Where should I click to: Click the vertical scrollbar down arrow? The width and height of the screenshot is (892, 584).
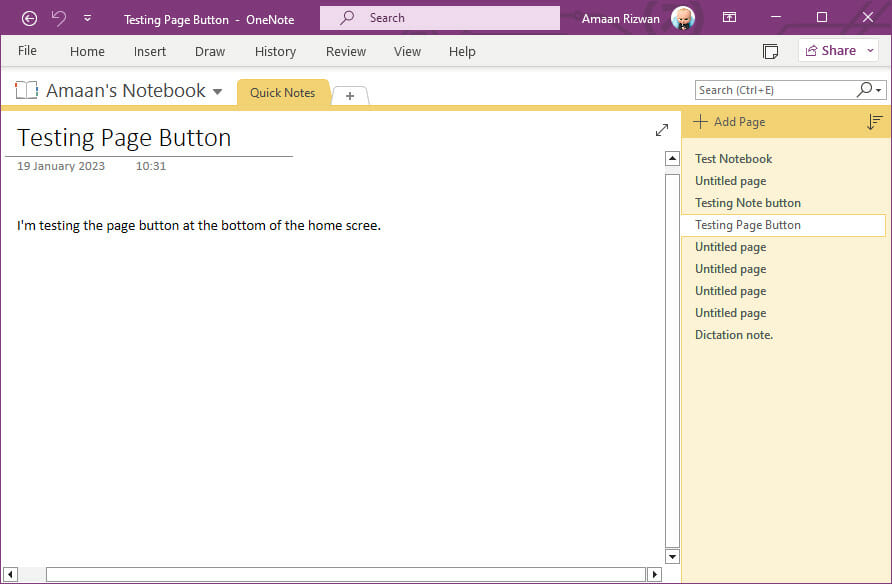point(672,557)
